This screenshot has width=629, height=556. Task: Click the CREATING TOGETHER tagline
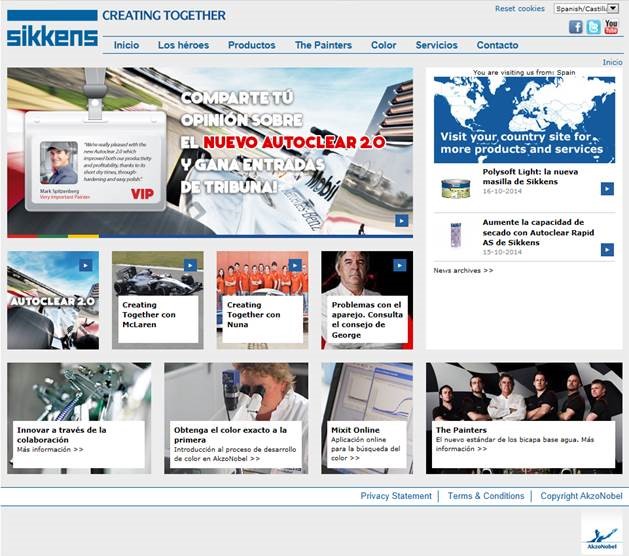point(164,15)
